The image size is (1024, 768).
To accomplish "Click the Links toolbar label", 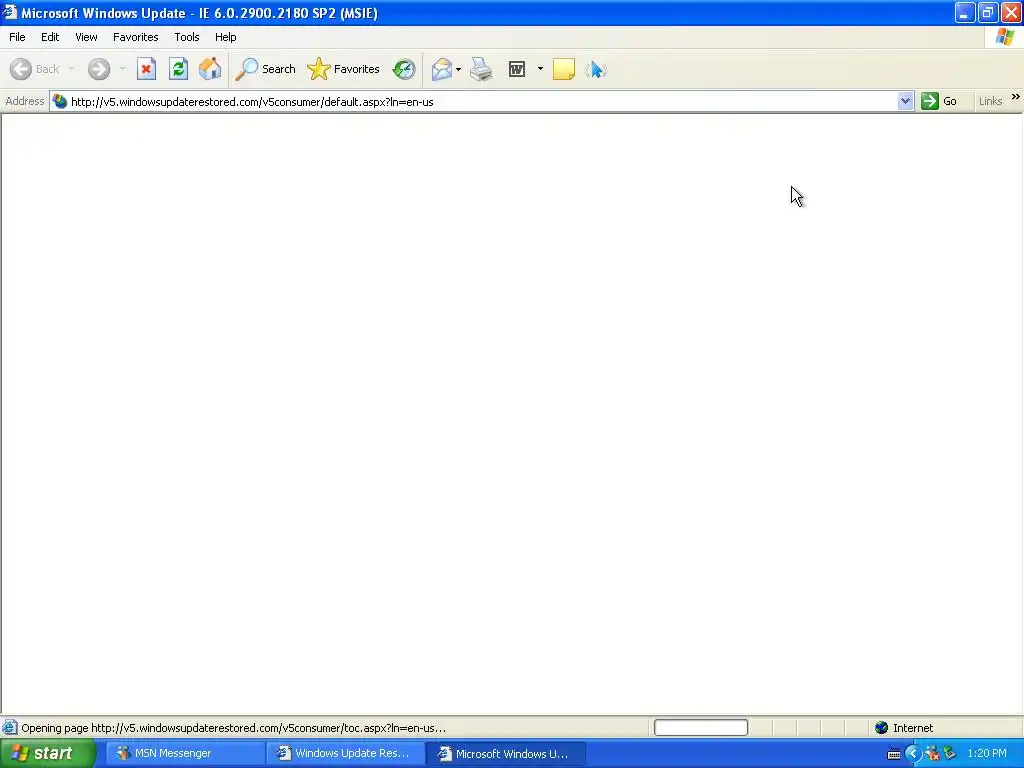I will click(990, 101).
